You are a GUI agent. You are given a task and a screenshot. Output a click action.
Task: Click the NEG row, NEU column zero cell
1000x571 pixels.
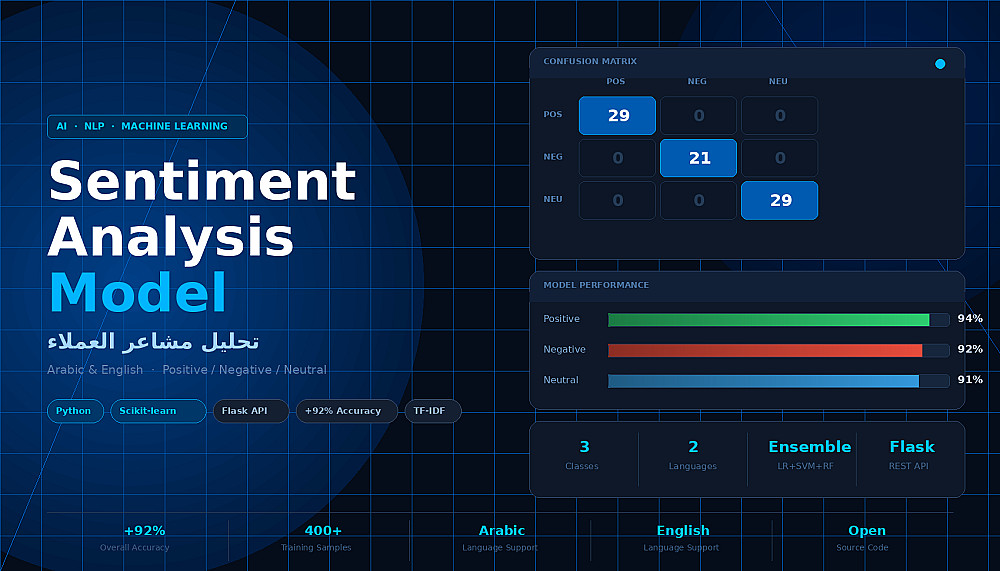[x=779, y=158]
